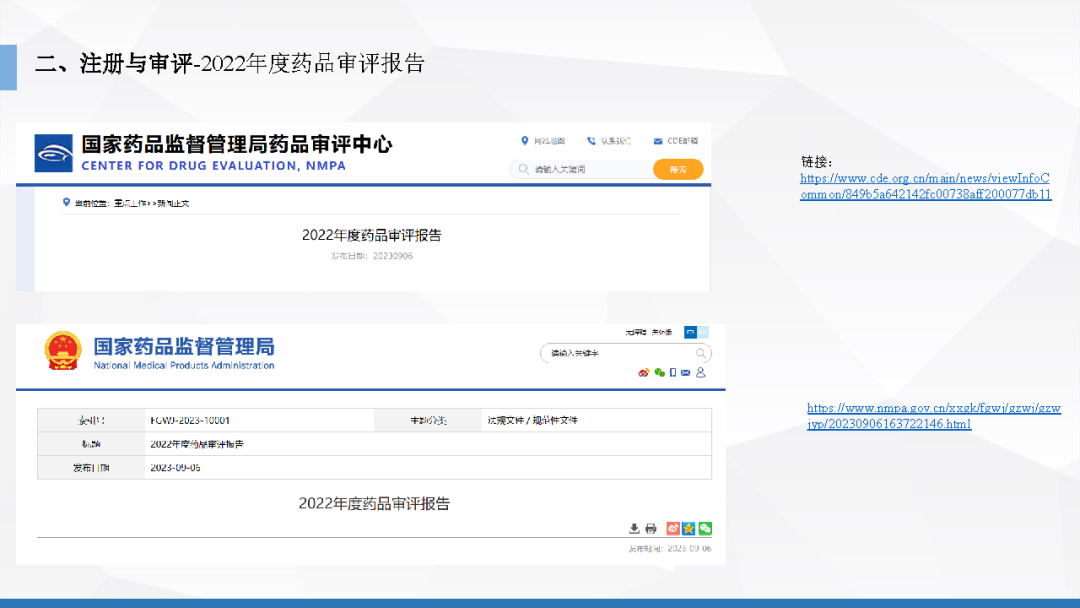Click the mobile phone icon in NMPA header
The image size is (1080, 608).
coord(673,373)
